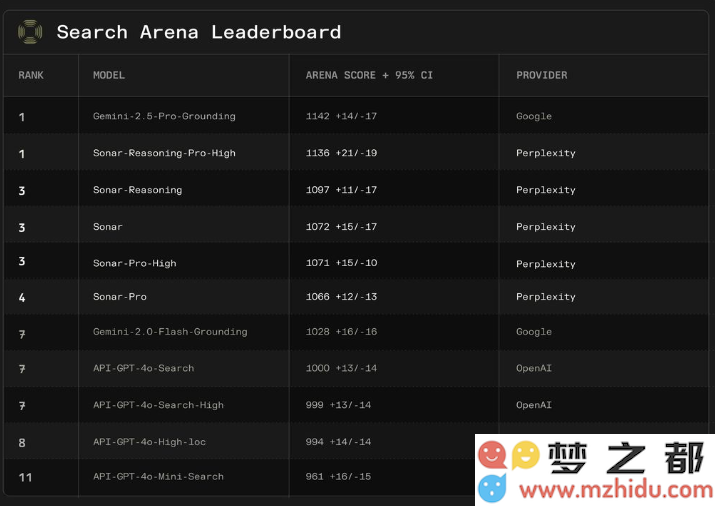Click the score 1071 +15/-10
715x506 pixels.
[341, 263]
